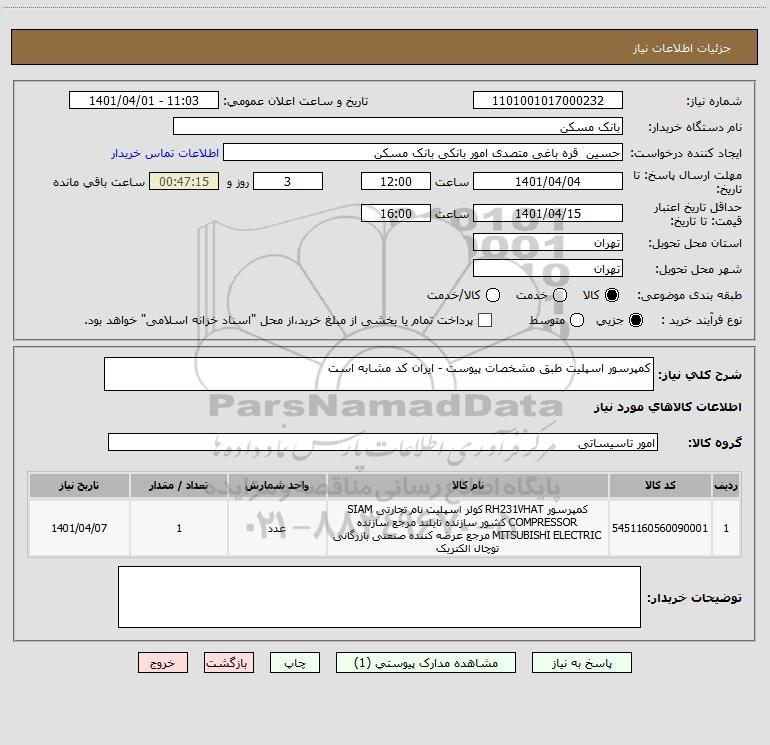Image resolution: width=770 pixels, height=745 pixels.
Task: Select the خدمت radio button
Action: point(560,295)
